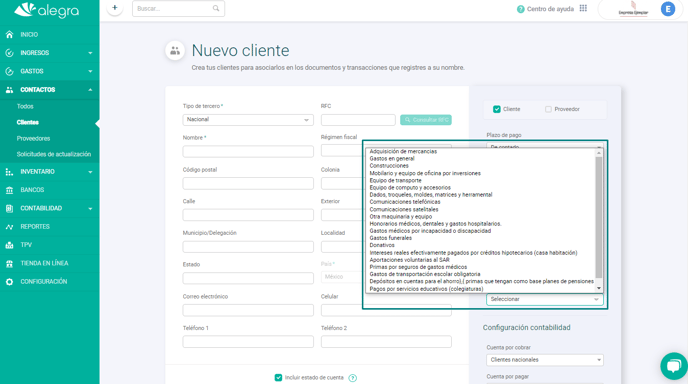Open the chat support bubble
The height and width of the screenshot is (384, 688).
pos(674,366)
